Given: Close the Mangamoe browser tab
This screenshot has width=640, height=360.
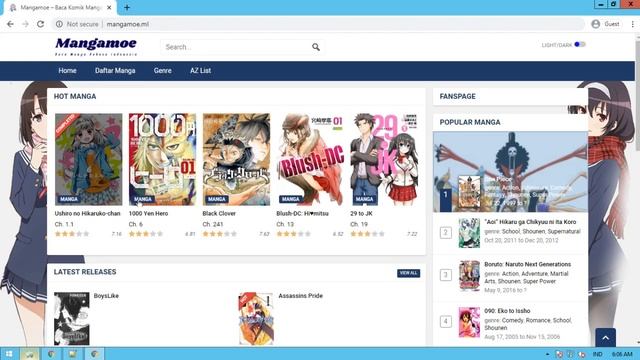Looking at the screenshot, I should (x=109, y=7).
